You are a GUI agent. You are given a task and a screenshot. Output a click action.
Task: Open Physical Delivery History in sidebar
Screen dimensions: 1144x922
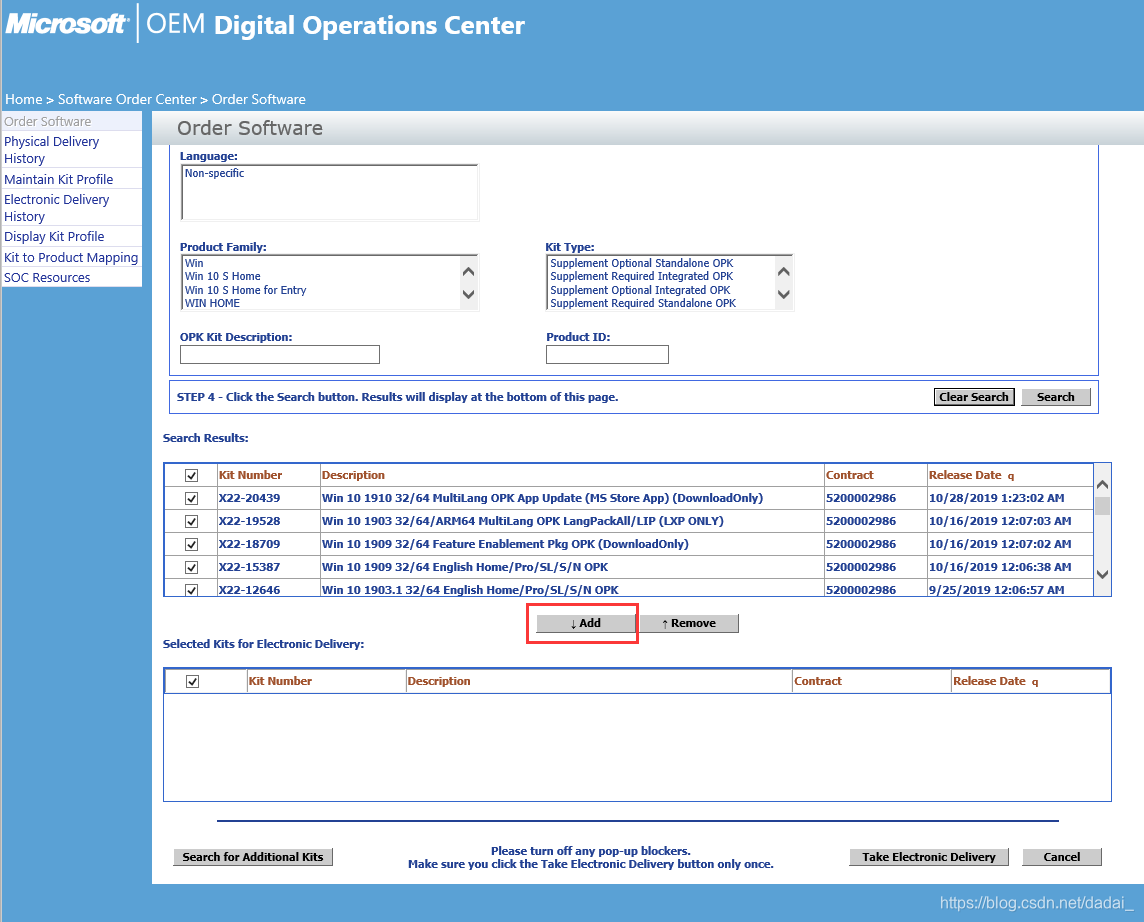pos(51,150)
